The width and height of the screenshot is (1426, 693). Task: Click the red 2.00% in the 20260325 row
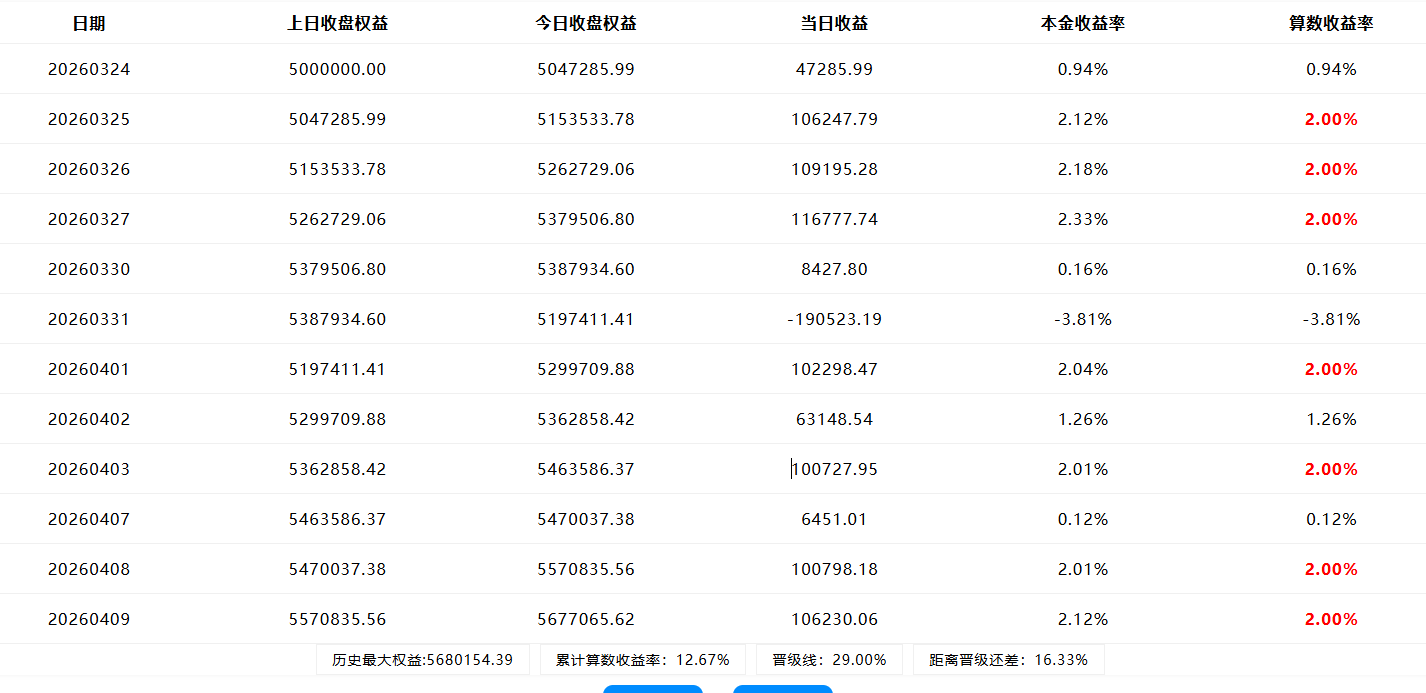(1330, 119)
